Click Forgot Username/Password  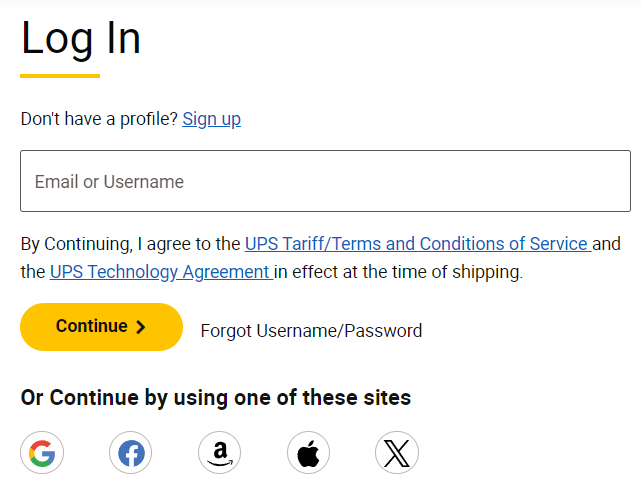click(311, 331)
